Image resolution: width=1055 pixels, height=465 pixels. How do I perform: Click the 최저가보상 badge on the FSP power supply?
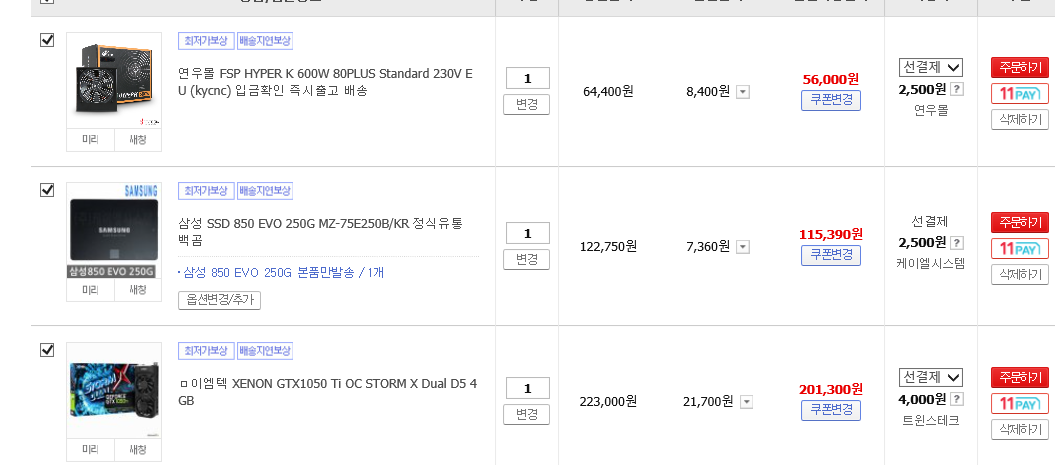point(206,42)
